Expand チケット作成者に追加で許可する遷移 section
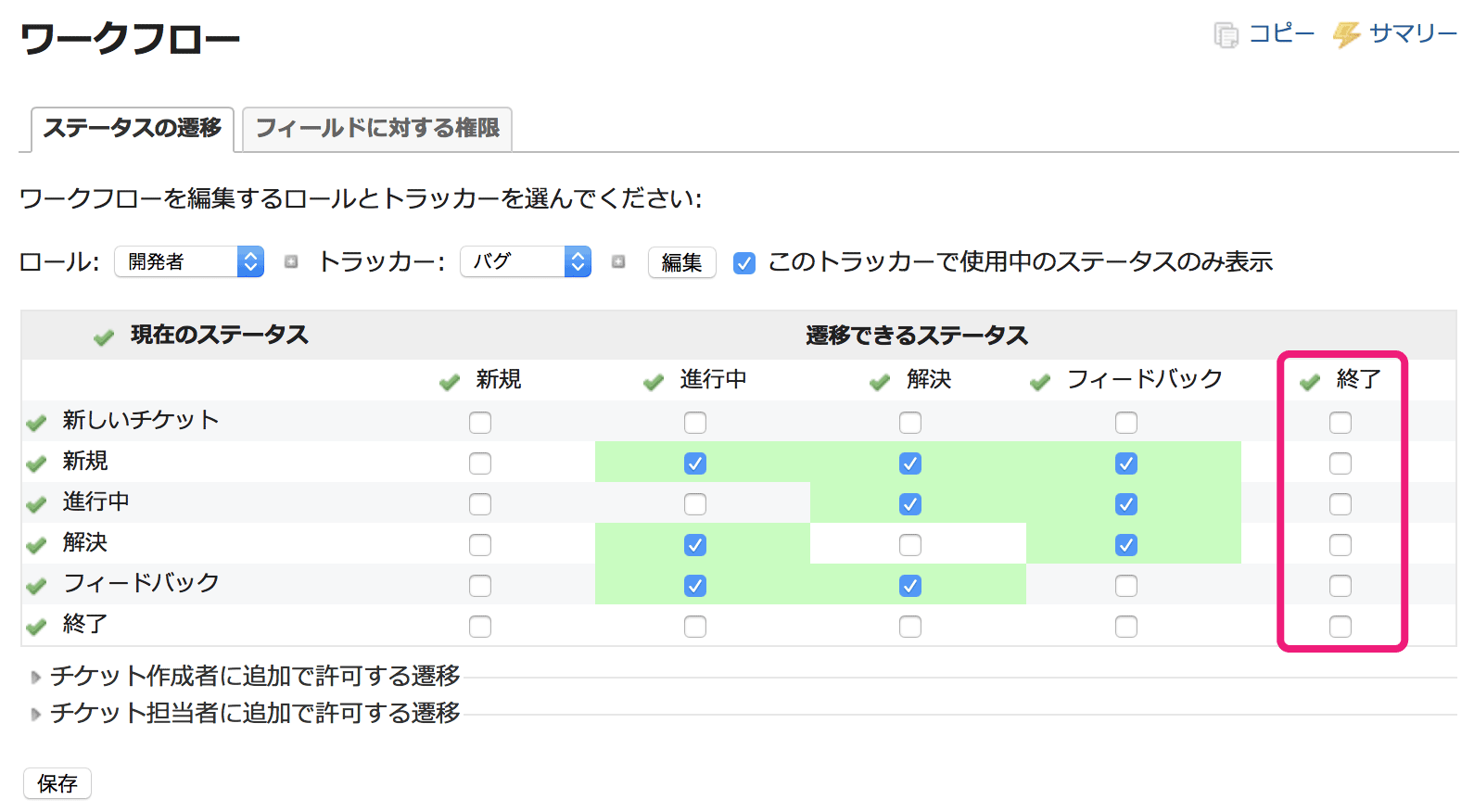The height and width of the screenshot is (812, 1474). pos(255,676)
